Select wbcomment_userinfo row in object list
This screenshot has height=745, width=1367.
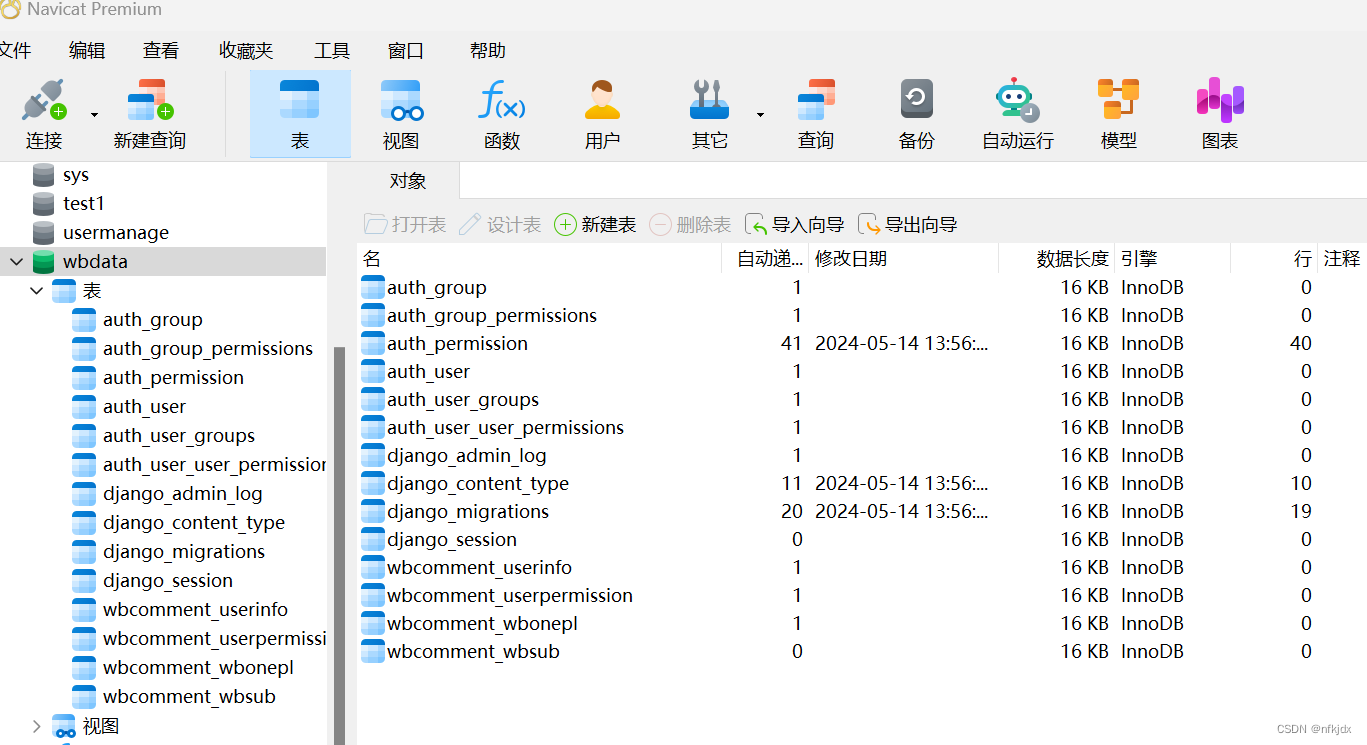pyautogui.click(x=862, y=568)
